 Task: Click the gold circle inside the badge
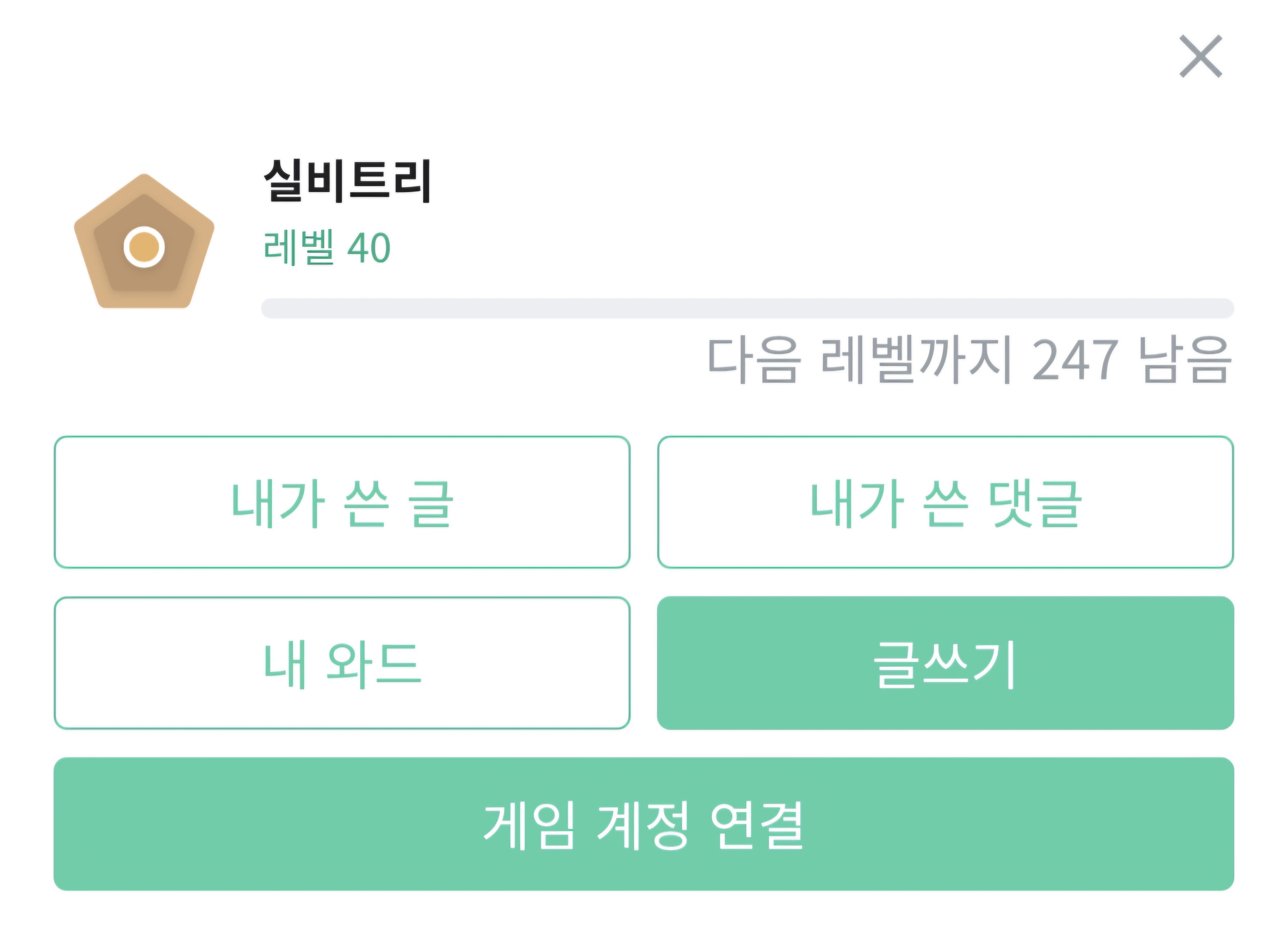(x=144, y=246)
